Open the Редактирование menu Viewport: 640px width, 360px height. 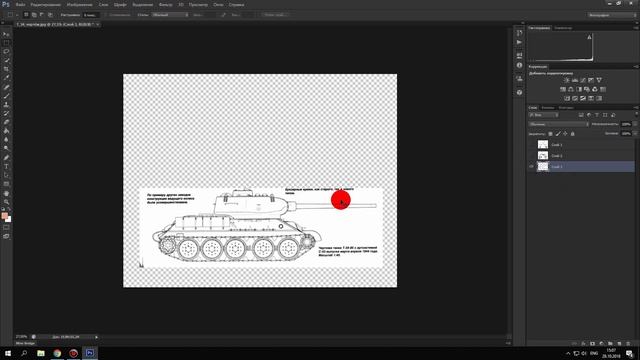tap(46, 5)
